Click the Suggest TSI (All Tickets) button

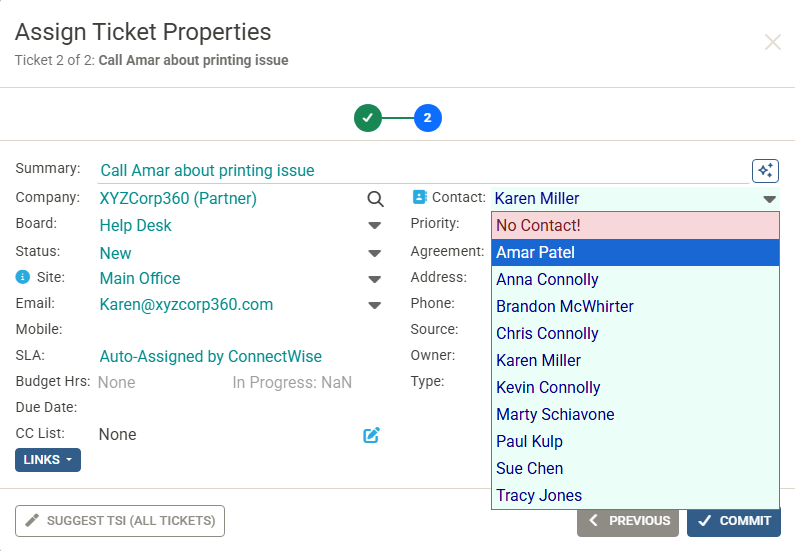[x=120, y=521]
